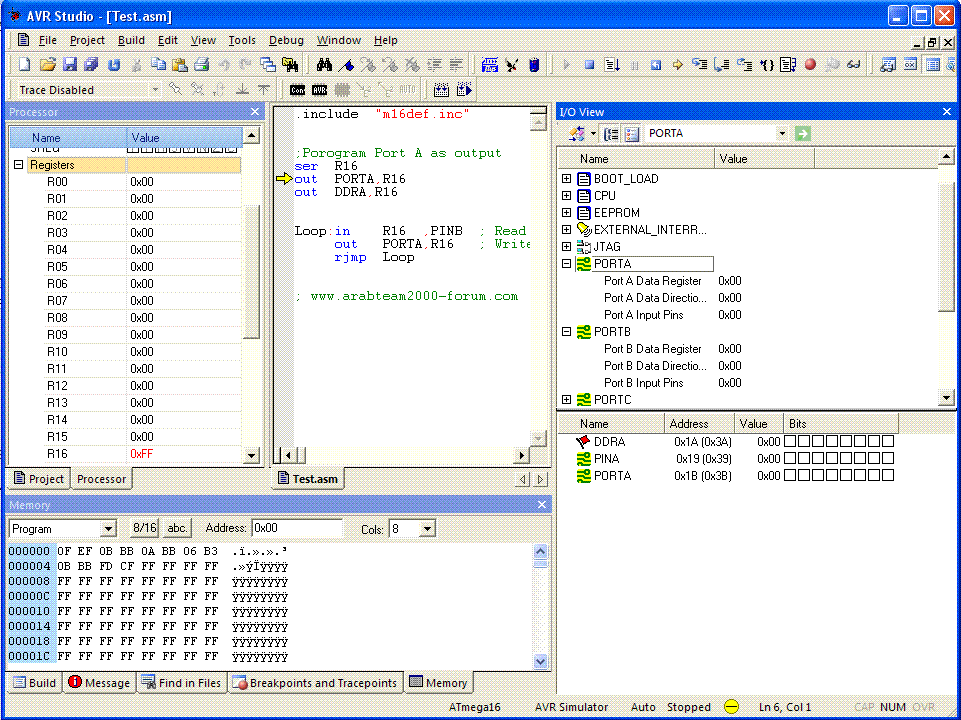
Task: Click the AVR chip icon in second toolbar
Action: [319, 90]
